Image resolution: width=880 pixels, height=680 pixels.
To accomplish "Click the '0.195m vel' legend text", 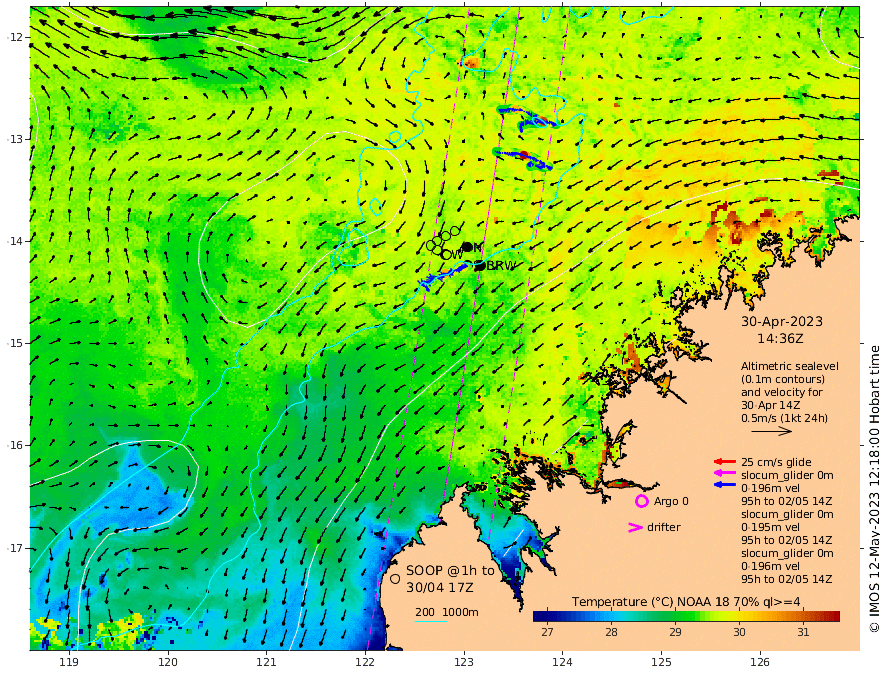I will (771, 527).
